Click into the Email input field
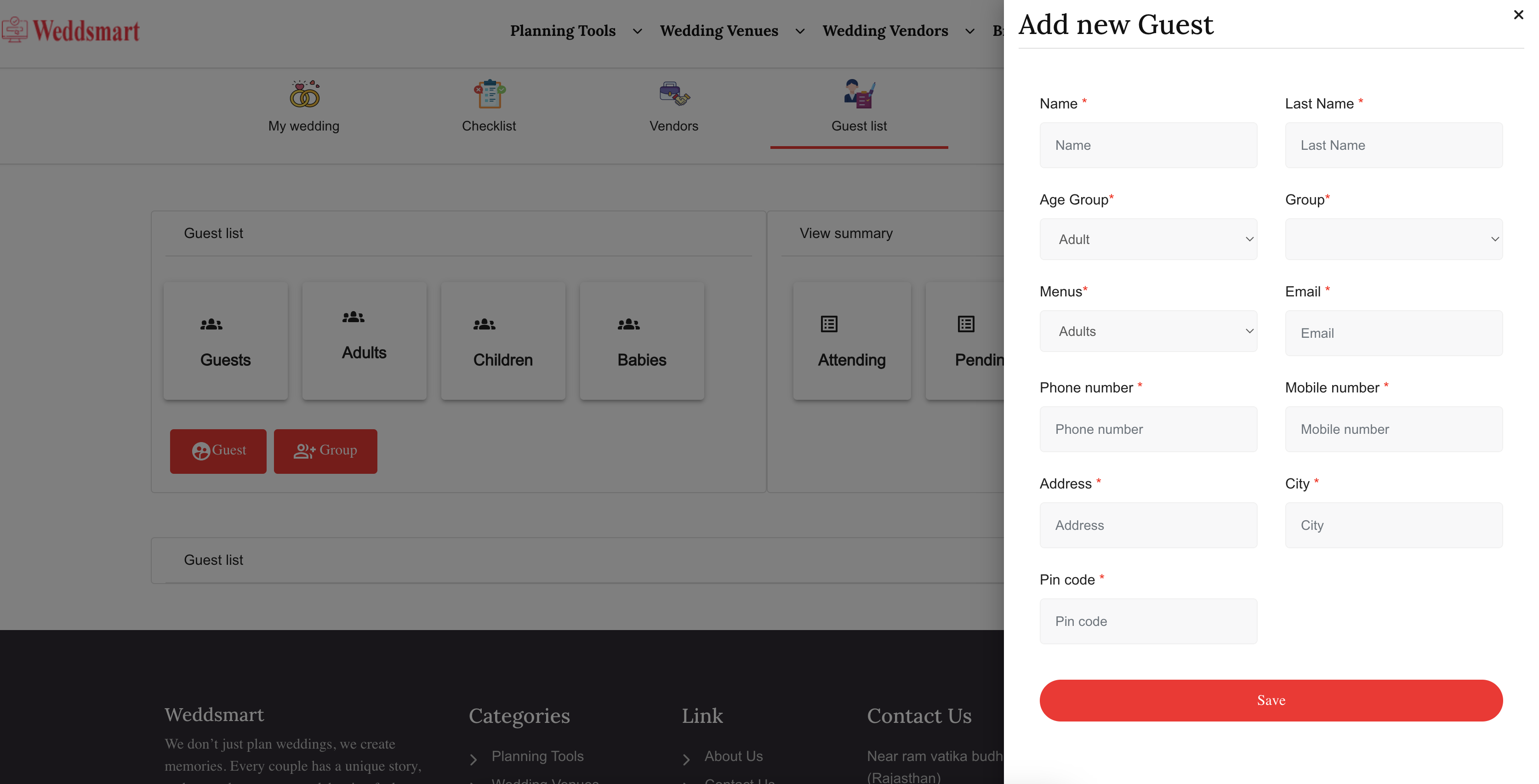Screen dimensions: 1539x784 [1393, 333]
